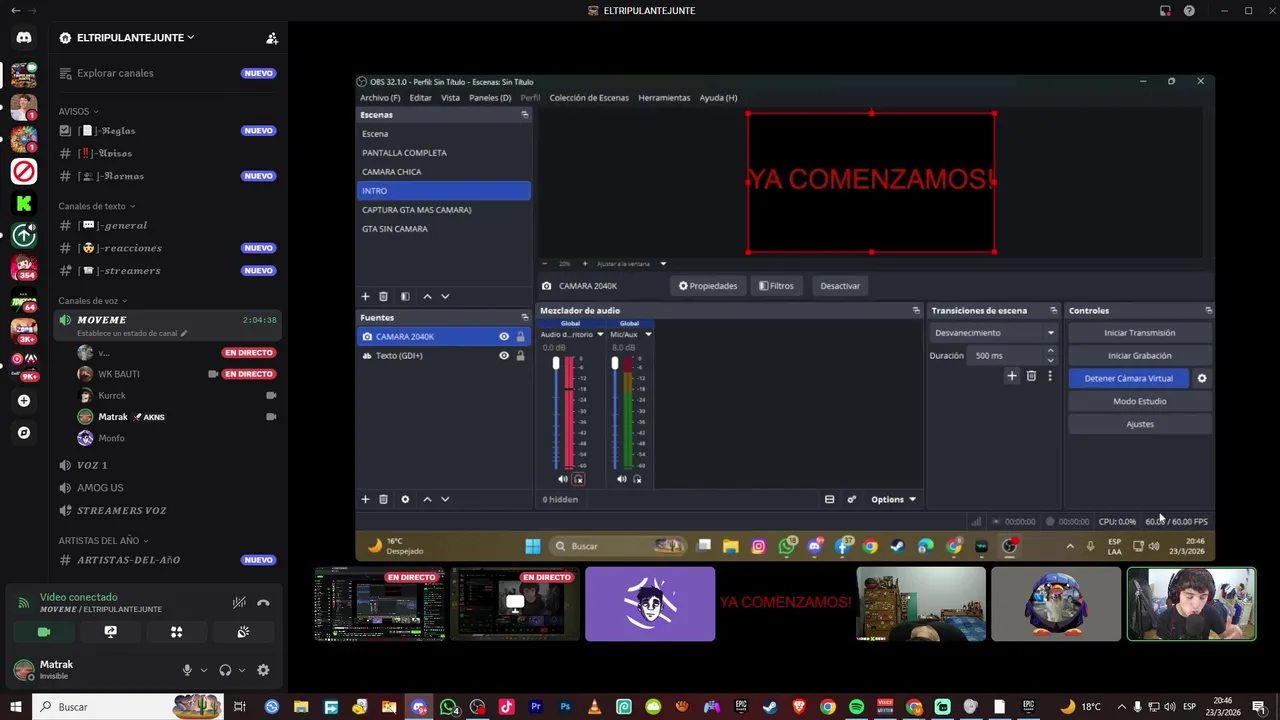
Task: Switch the audio mixer layout icon
Action: (829, 499)
